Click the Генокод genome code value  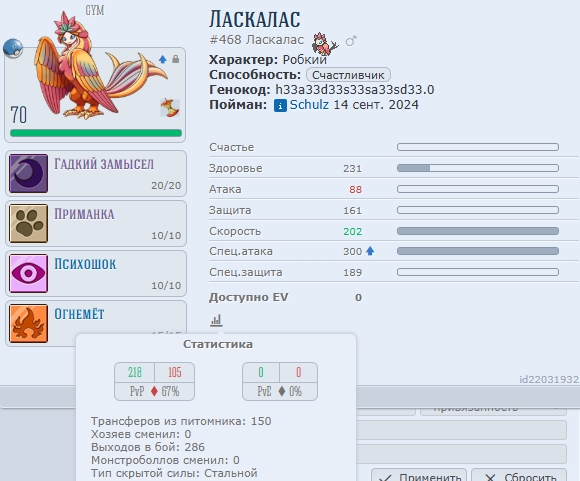(355, 90)
